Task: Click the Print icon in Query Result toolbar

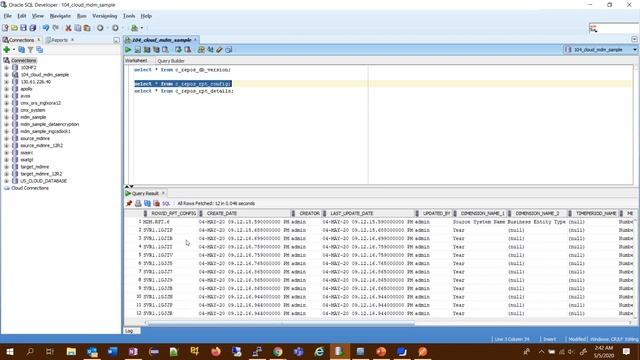Action: [138, 203]
